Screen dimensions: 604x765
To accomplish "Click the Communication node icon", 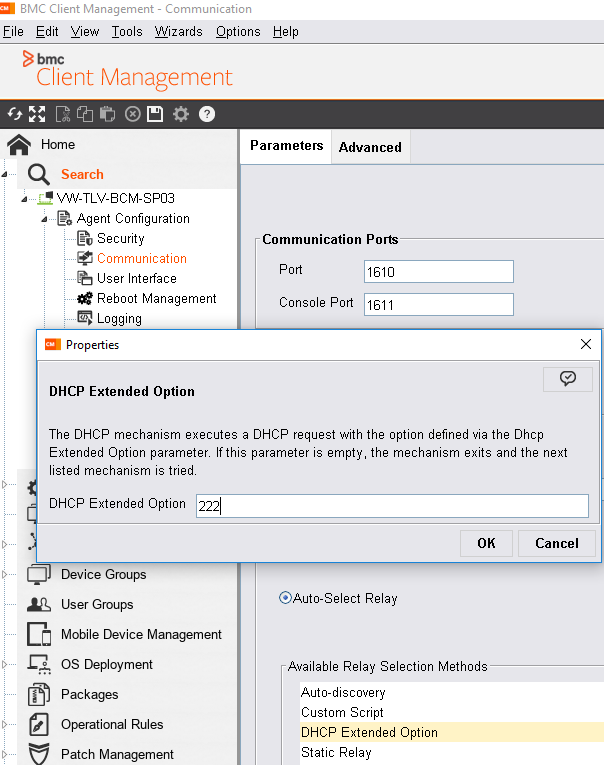I will pyautogui.click(x=85, y=258).
